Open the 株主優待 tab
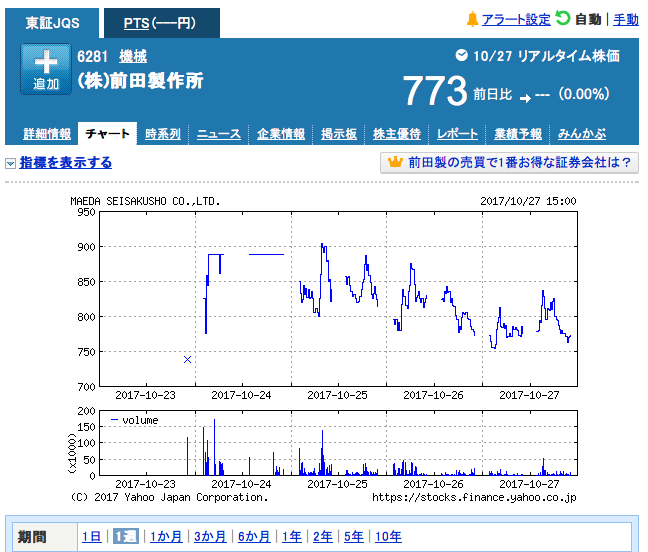Screen dimensions: 648x552 tap(397, 134)
